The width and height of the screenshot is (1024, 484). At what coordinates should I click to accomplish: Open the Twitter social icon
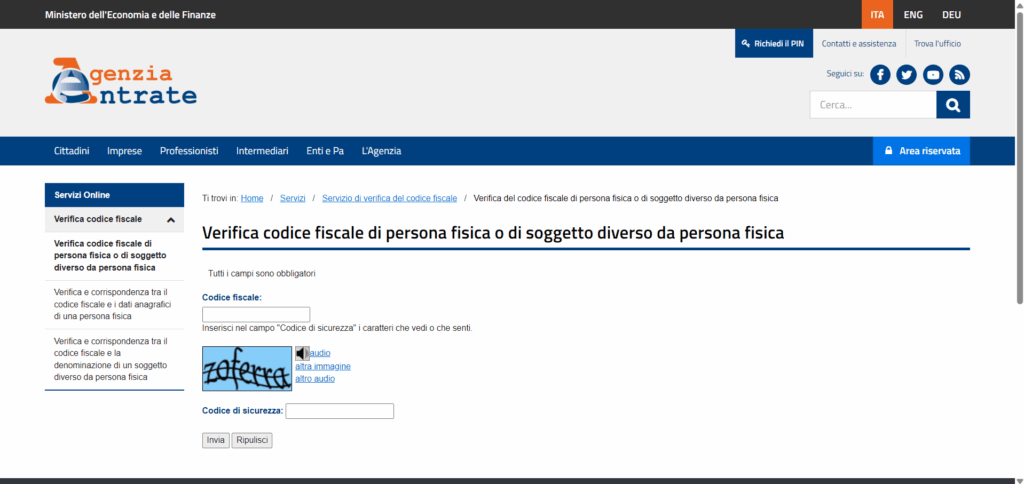pos(906,75)
